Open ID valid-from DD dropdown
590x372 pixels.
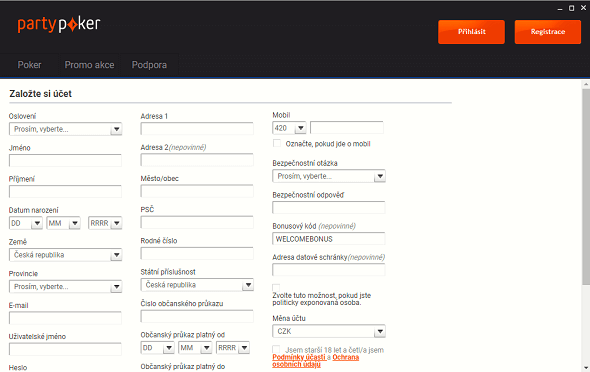pyautogui.click(x=157, y=348)
